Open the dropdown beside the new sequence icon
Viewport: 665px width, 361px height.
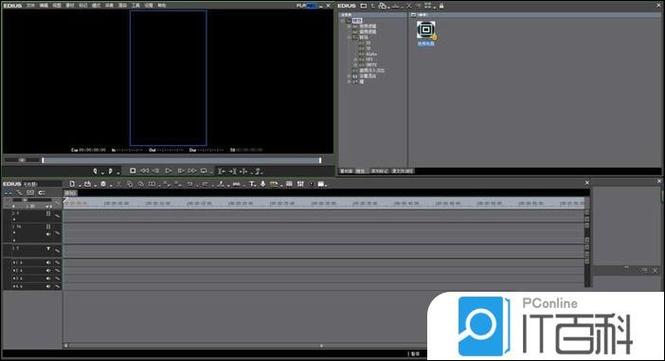pos(80,185)
